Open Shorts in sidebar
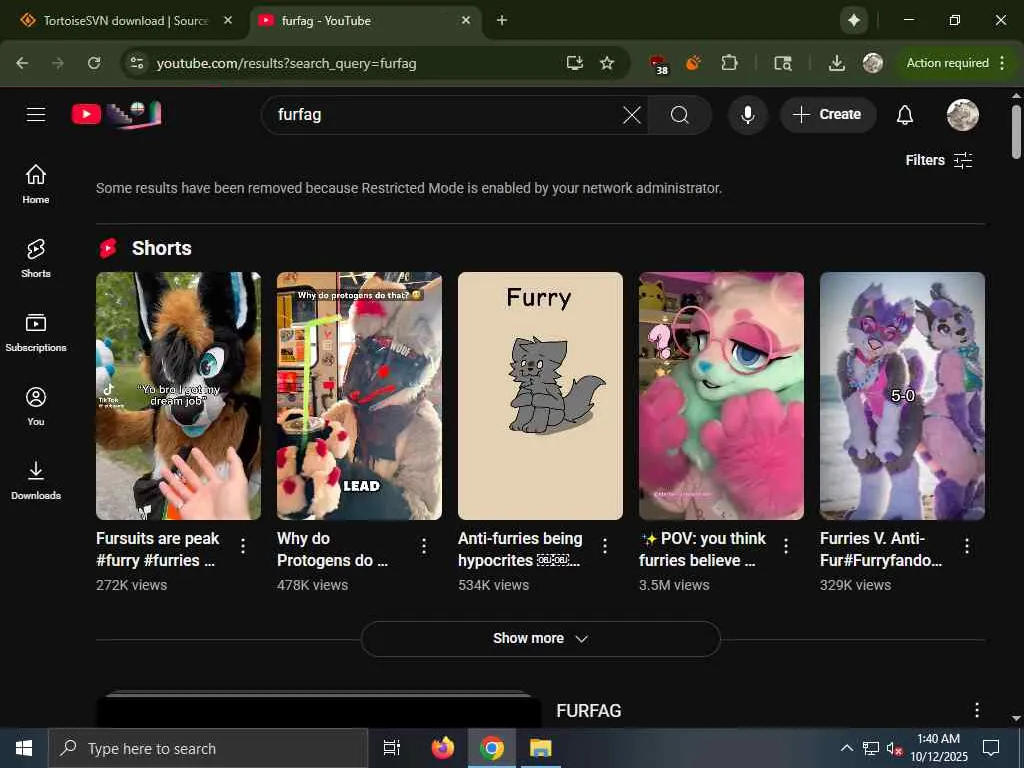Image resolution: width=1024 pixels, height=768 pixels. pyautogui.click(x=36, y=258)
